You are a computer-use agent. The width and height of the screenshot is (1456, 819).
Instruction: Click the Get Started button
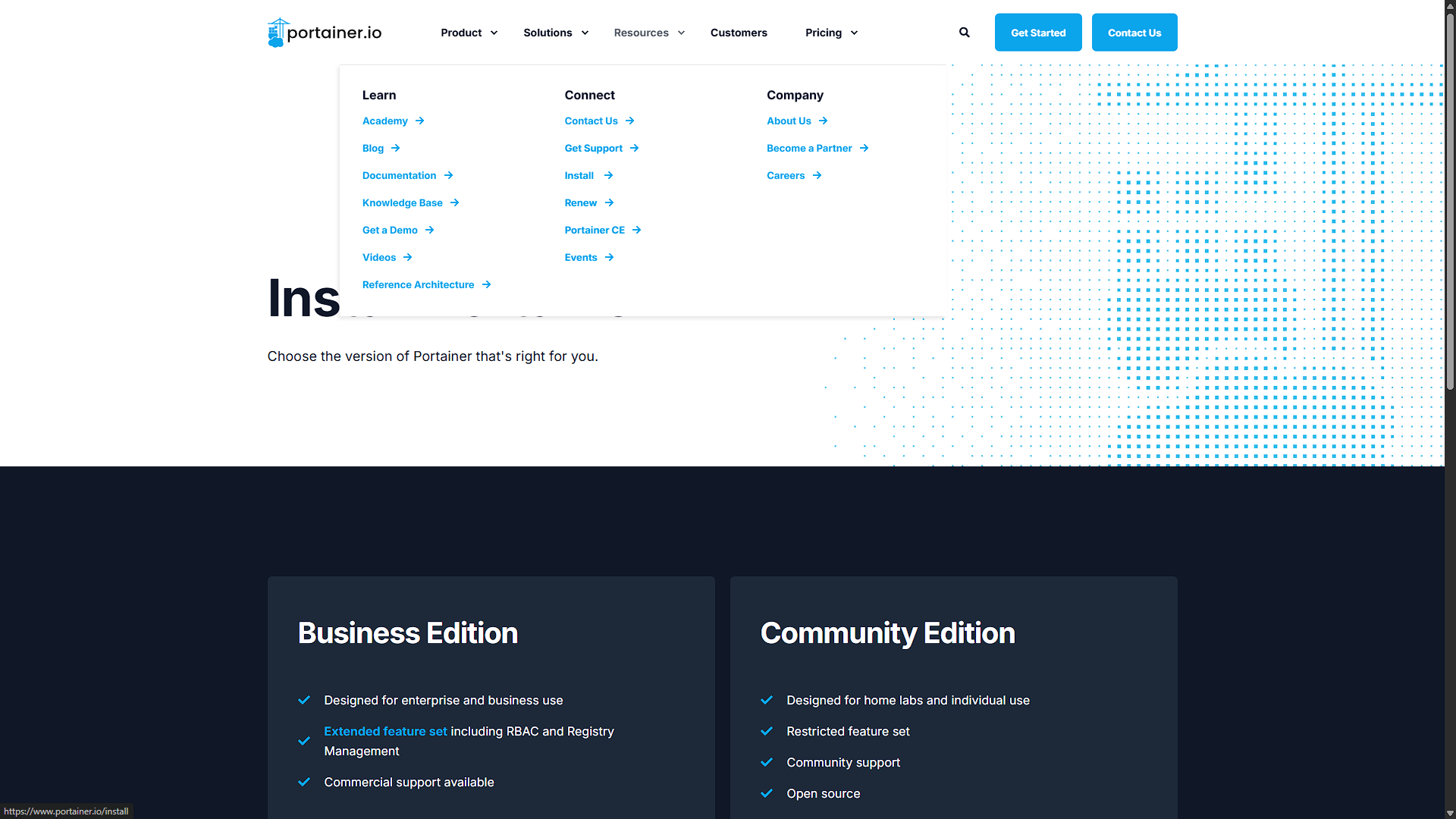1038,33
